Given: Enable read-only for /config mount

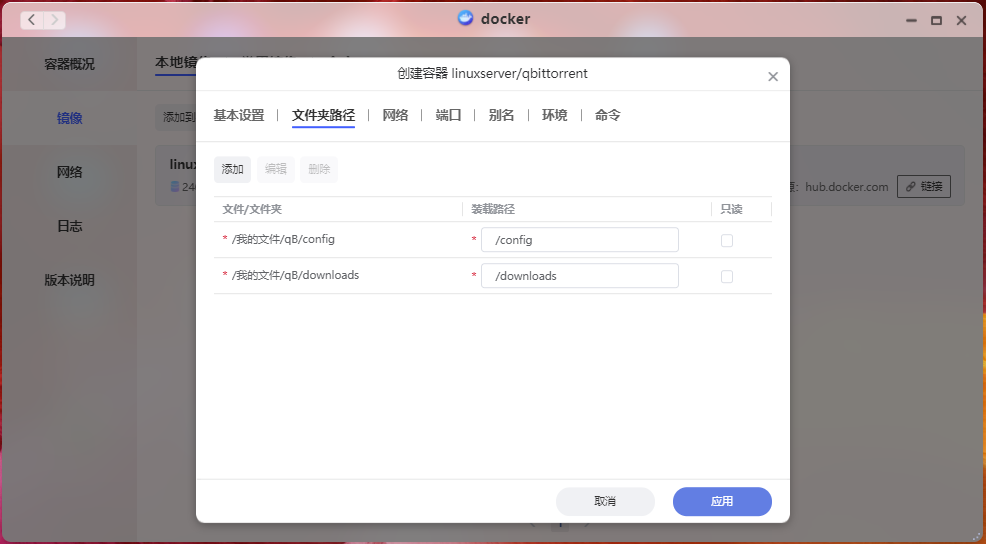Looking at the screenshot, I should (x=727, y=240).
